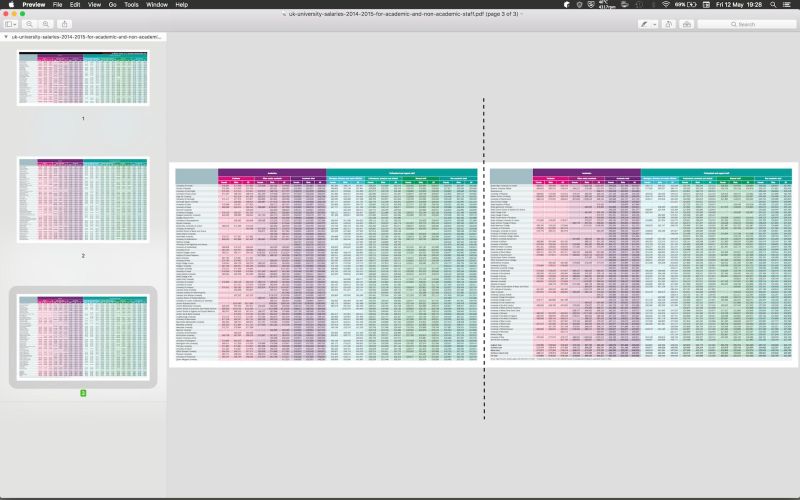Select the PDF file name in sidebar
Screen dimensions: 800x500
tap(86, 37)
